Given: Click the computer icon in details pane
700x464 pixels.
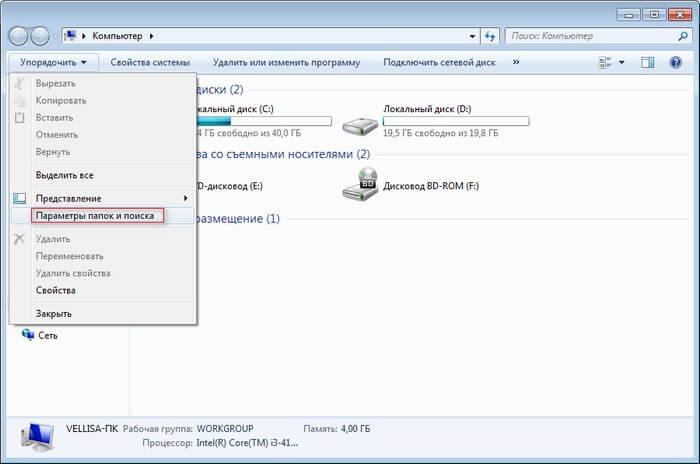Looking at the screenshot, I should (x=34, y=432).
